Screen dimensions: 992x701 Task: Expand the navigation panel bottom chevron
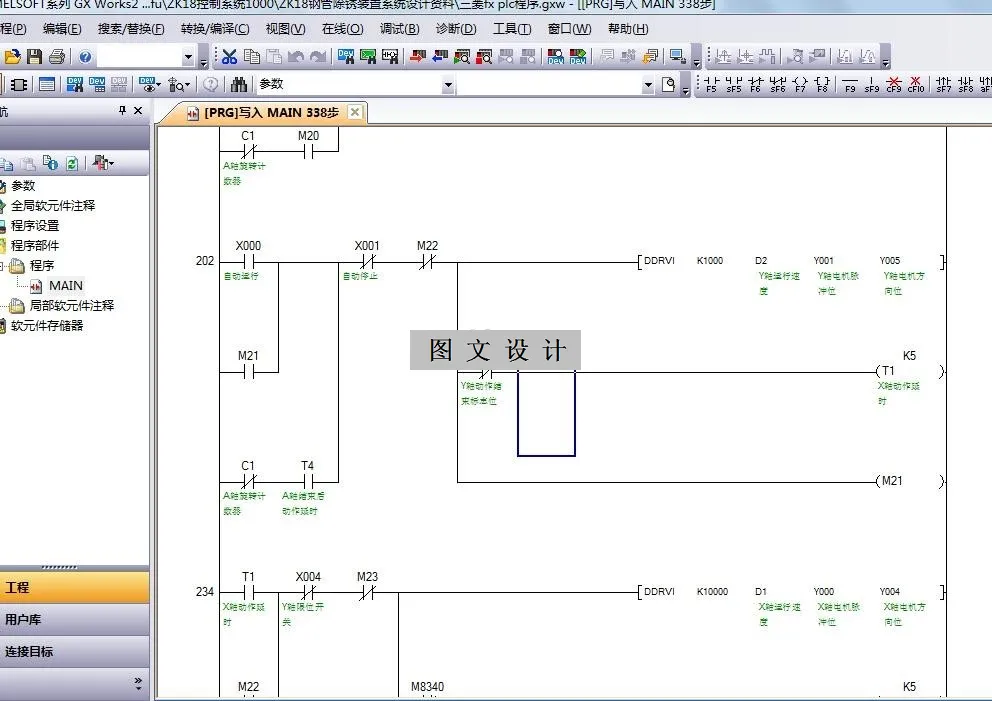tap(138, 683)
